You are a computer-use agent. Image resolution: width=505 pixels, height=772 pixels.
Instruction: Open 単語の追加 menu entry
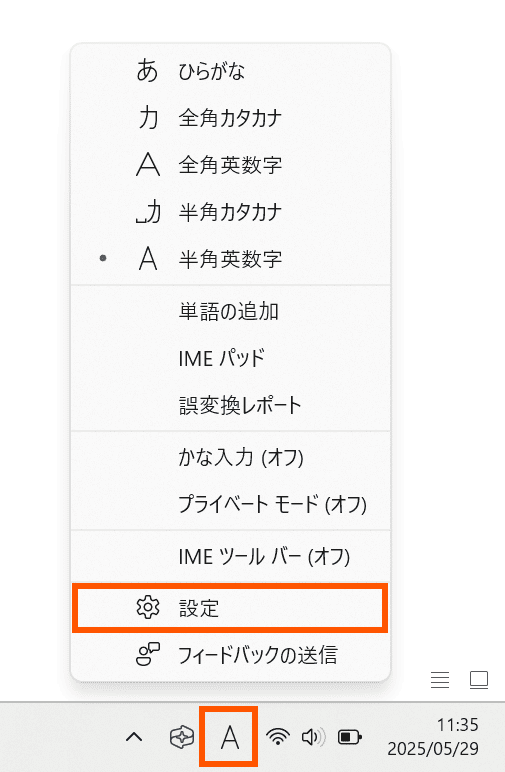tap(230, 312)
